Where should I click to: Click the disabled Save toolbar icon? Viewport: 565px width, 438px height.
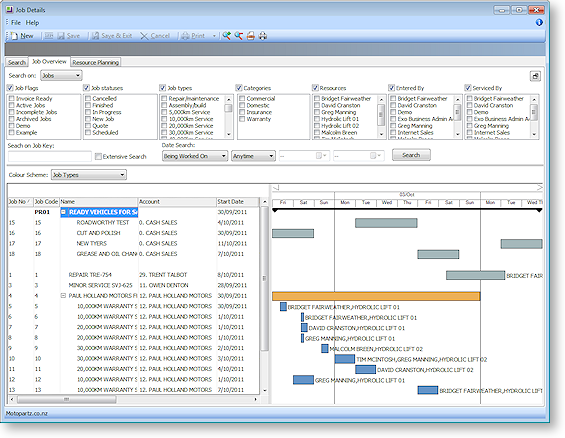[61, 36]
